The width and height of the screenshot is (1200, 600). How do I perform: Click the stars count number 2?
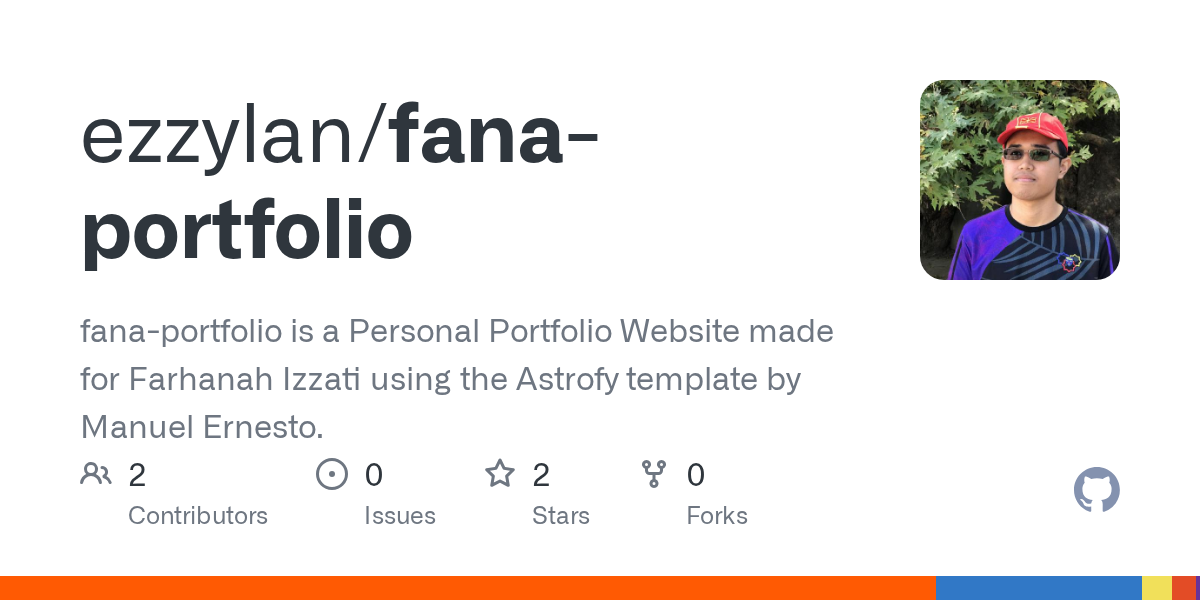coord(541,474)
